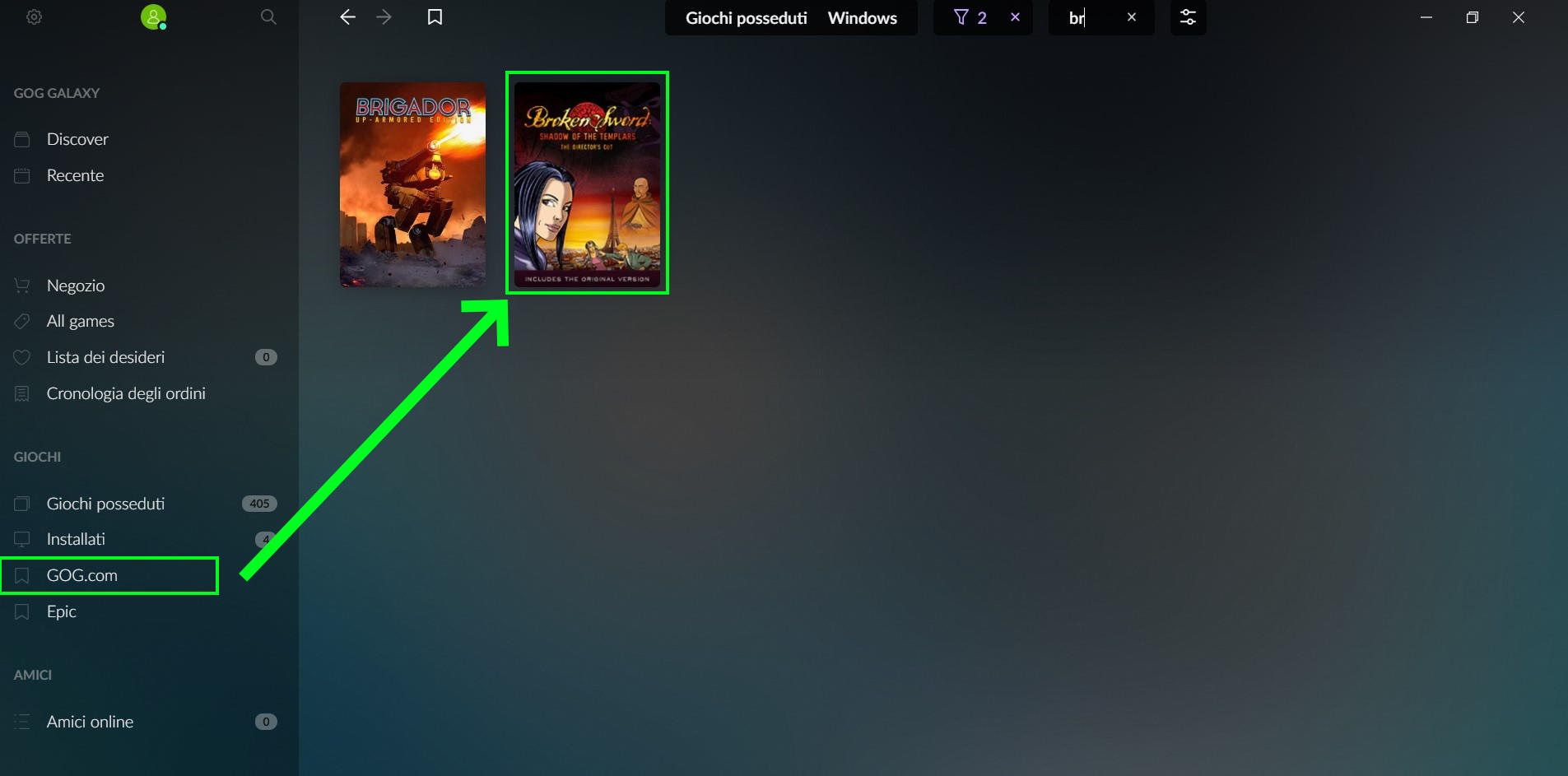Open Negozio store page
1568x776 pixels.
point(76,286)
